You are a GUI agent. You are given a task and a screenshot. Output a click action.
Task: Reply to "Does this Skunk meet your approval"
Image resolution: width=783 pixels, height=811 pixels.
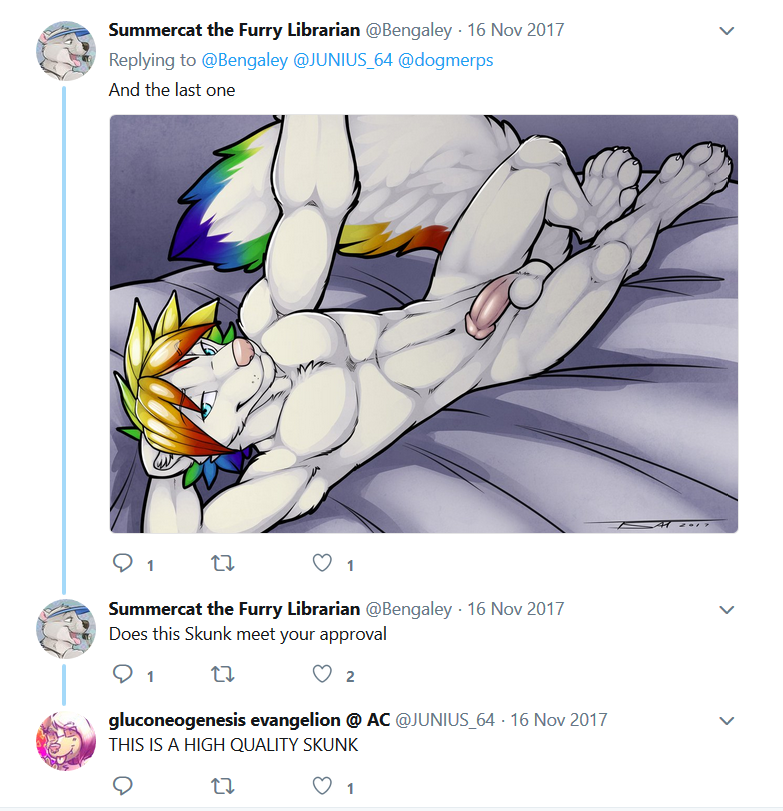123,674
